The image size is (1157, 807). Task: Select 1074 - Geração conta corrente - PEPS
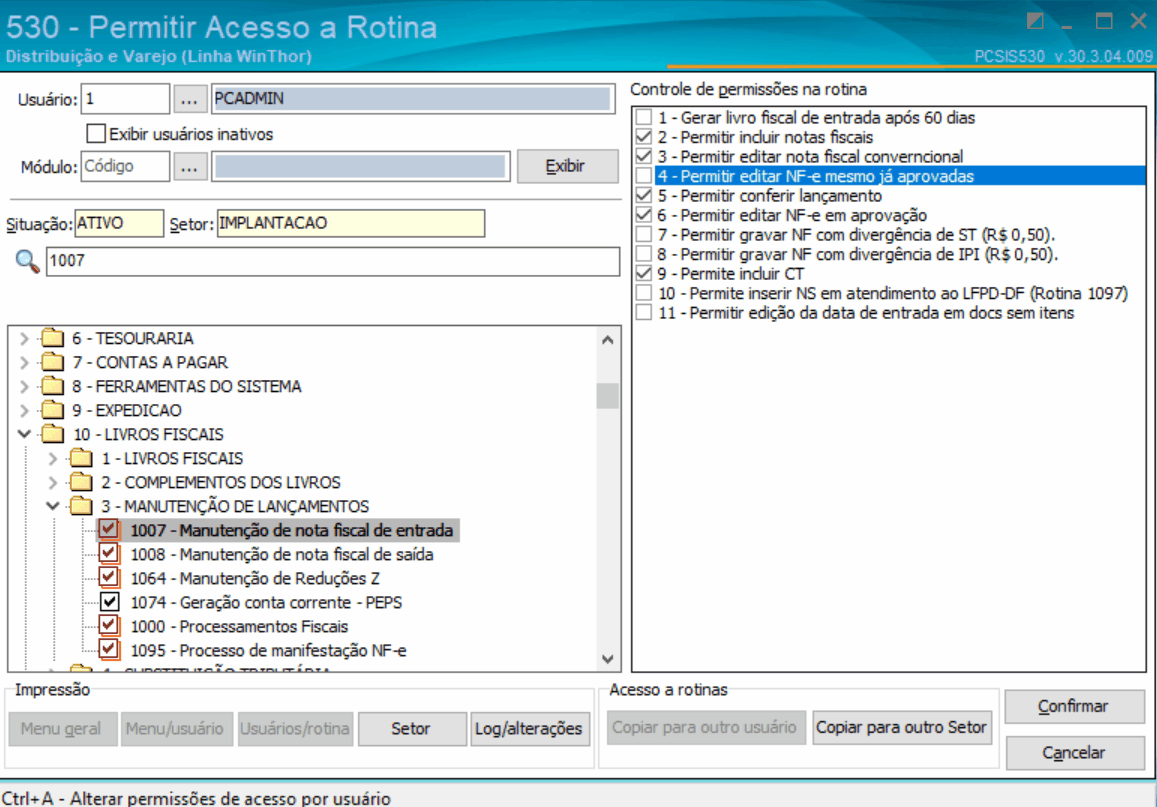266,602
